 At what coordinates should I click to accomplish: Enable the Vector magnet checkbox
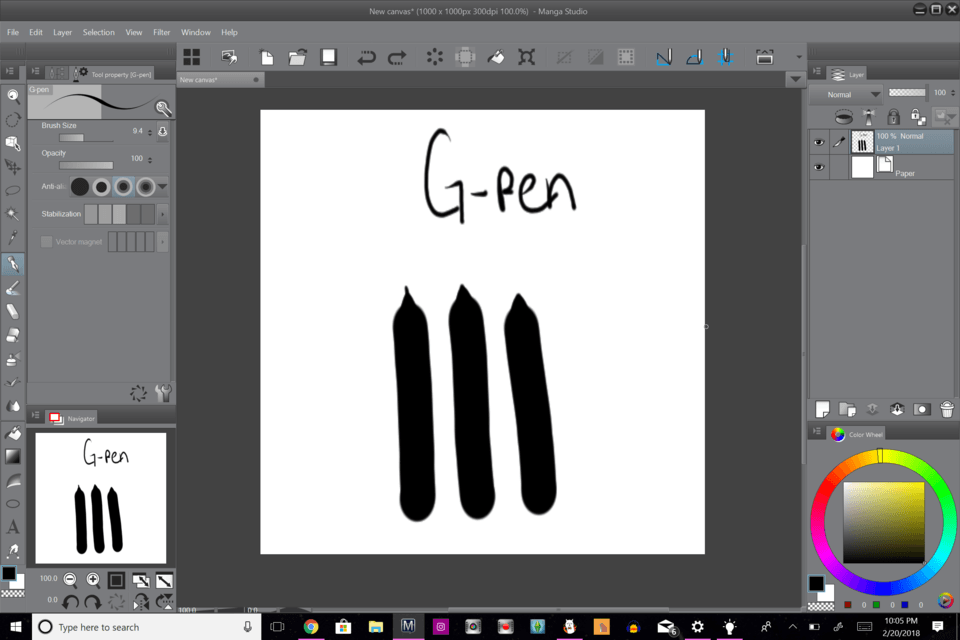46,241
